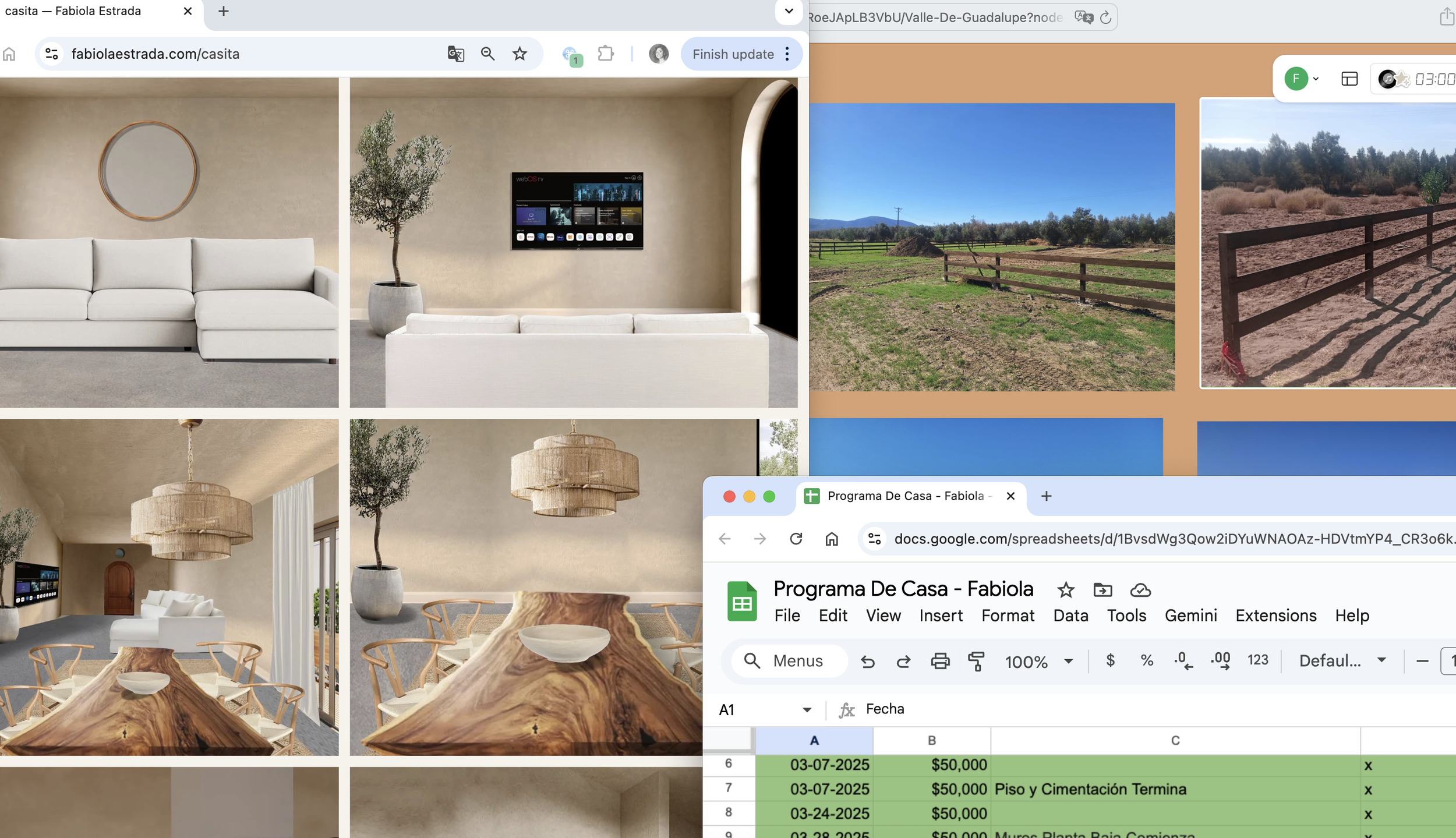
Task: Click the format as currency dollar icon
Action: point(1110,660)
